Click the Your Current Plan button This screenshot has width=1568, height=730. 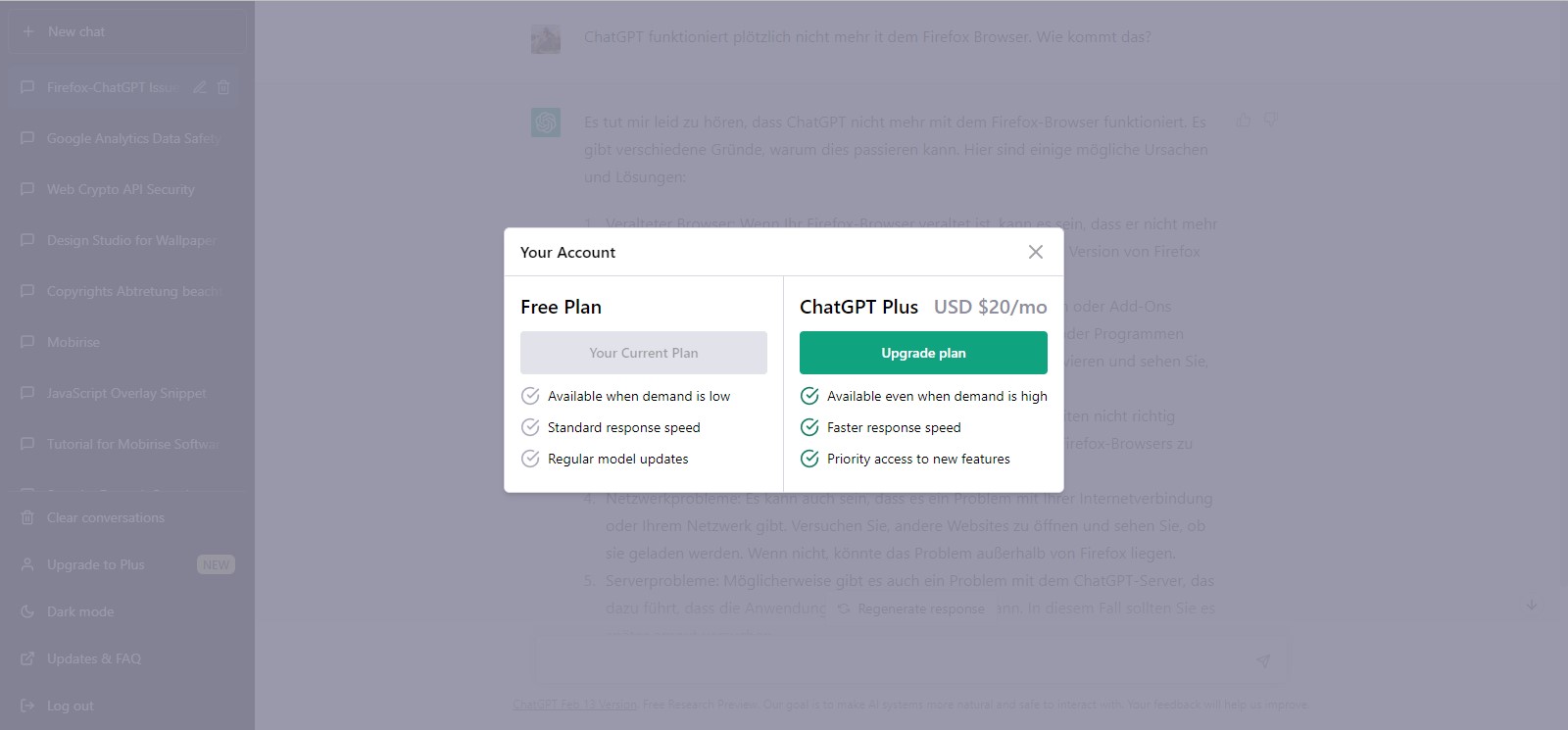click(x=643, y=353)
